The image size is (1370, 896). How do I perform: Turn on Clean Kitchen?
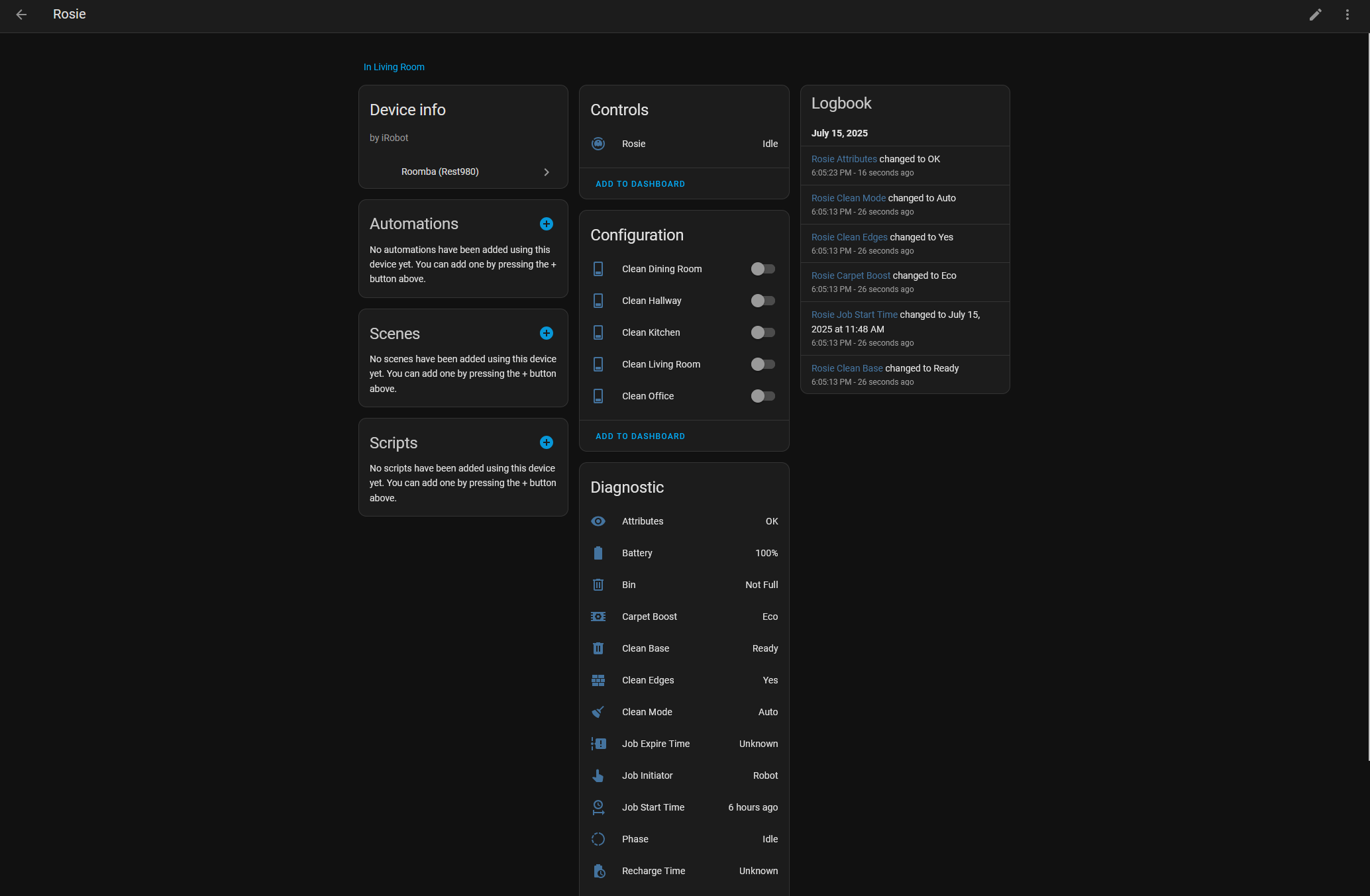763,332
